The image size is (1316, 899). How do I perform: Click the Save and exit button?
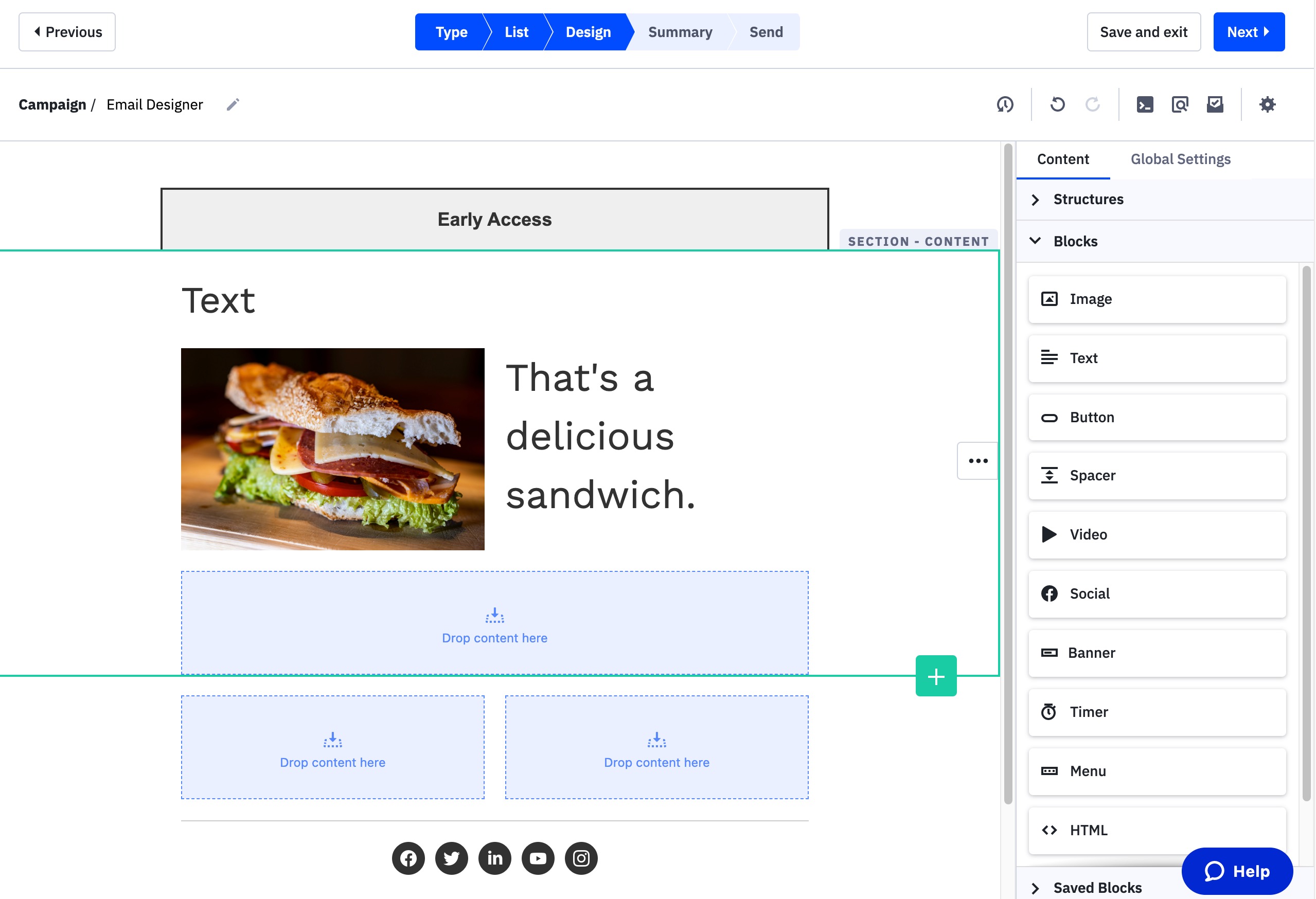point(1143,31)
